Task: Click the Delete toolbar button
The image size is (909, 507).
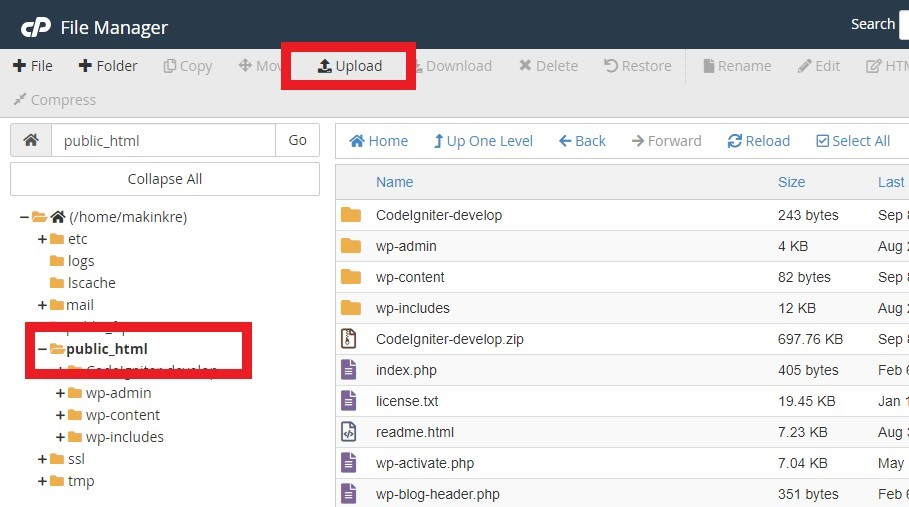Action: [x=548, y=66]
